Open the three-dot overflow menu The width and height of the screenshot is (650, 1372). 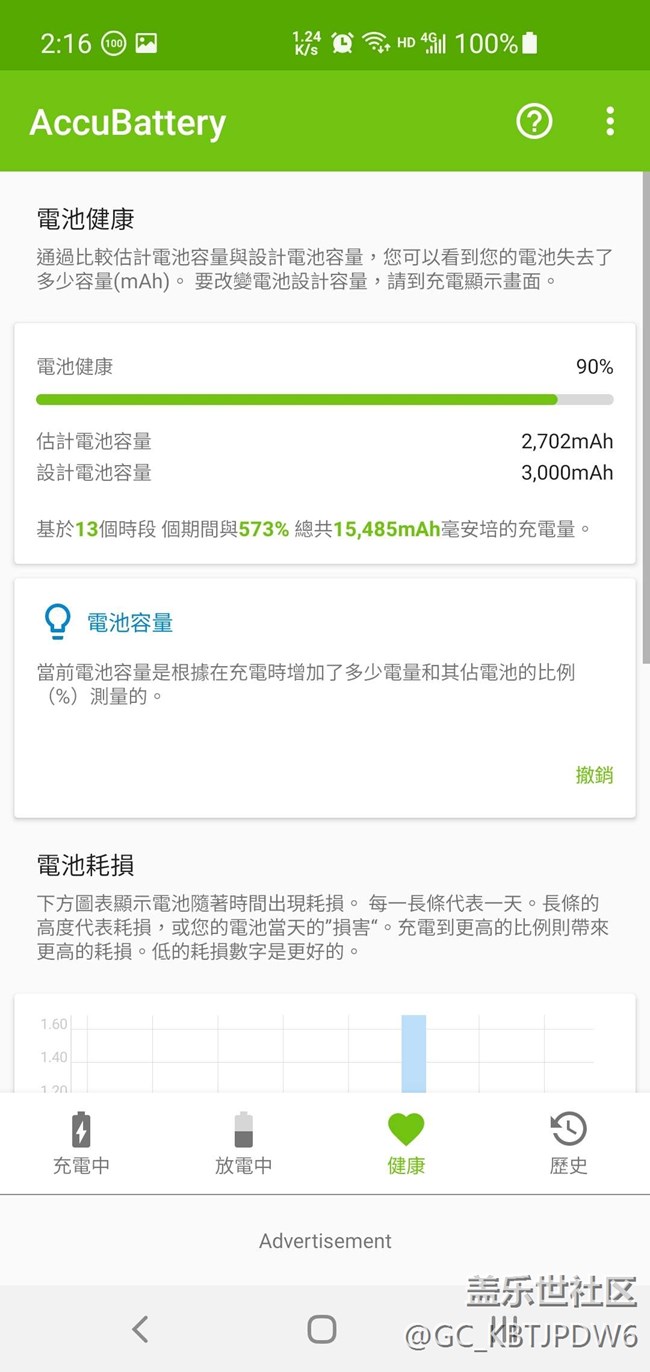click(610, 122)
